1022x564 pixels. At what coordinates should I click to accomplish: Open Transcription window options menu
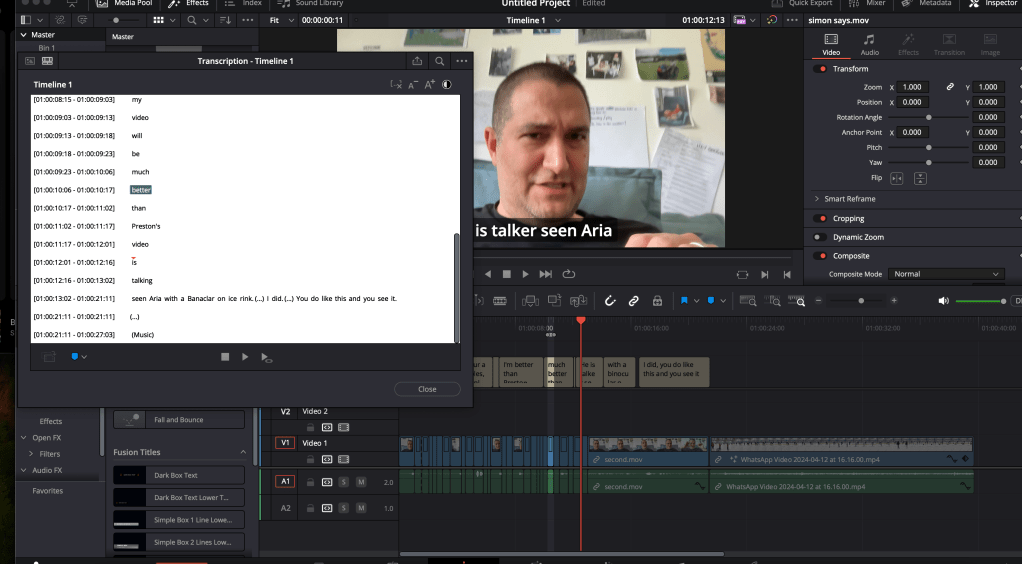click(461, 61)
